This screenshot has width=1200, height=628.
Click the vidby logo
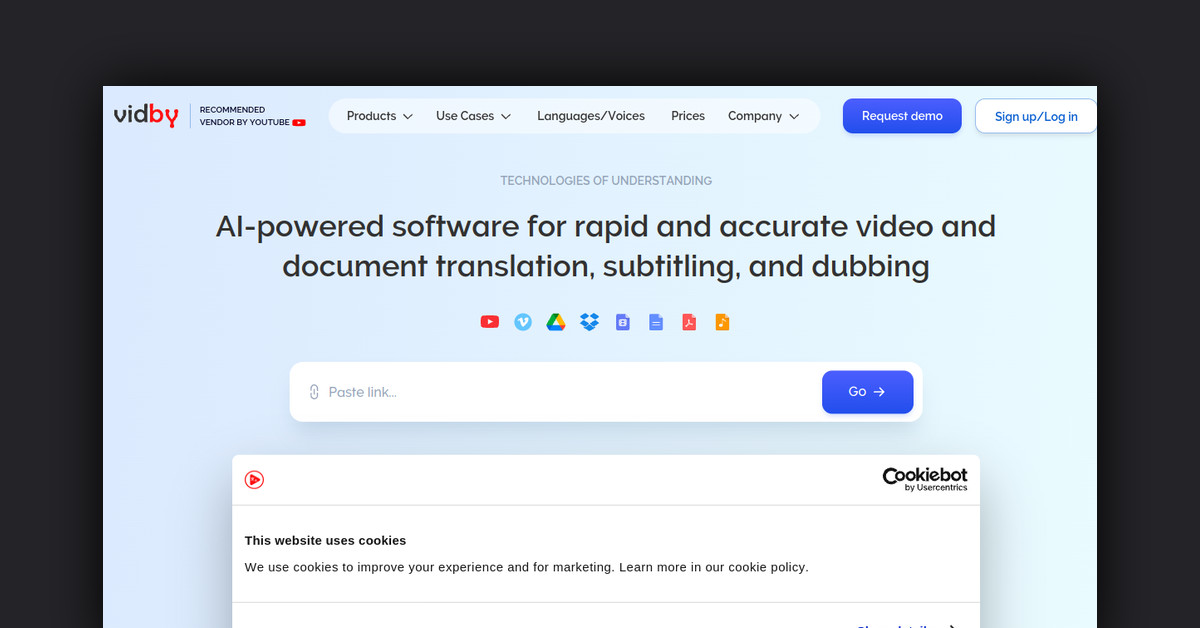tap(146, 116)
